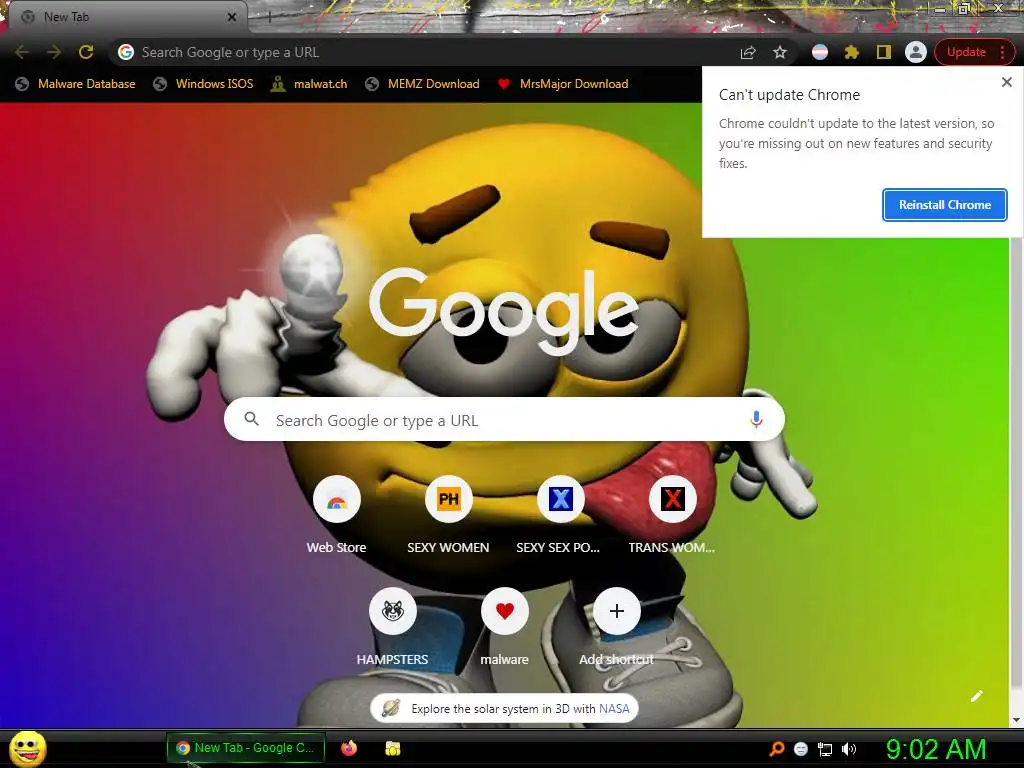This screenshot has width=1024, height=768.
Task: Click the share page icon in address bar
Action: pyautogui.click(x=748, y=52)
